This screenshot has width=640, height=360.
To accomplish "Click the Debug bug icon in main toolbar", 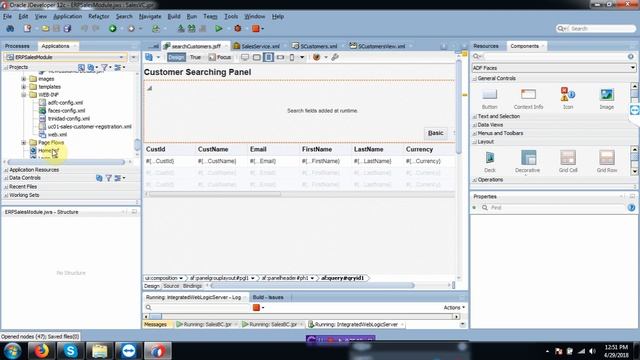I will coord(238,29).
